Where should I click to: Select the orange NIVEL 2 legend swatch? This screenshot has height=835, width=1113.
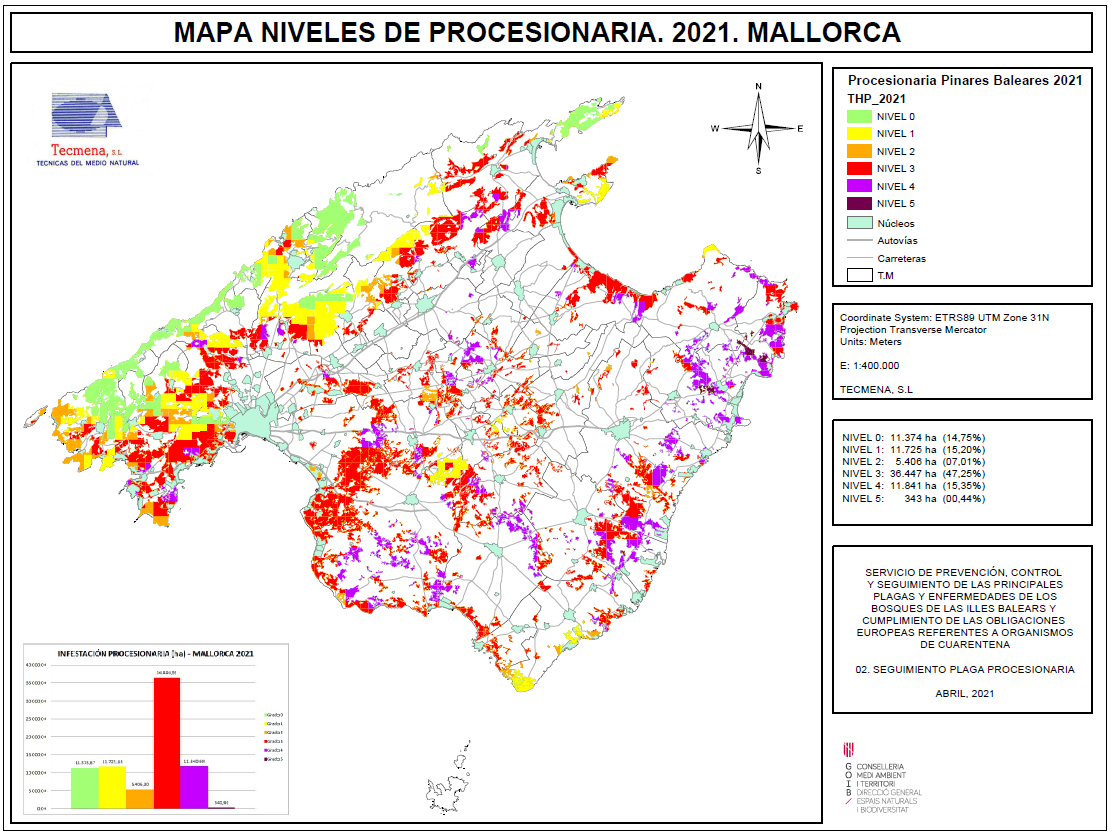click(x=859, y=152)
